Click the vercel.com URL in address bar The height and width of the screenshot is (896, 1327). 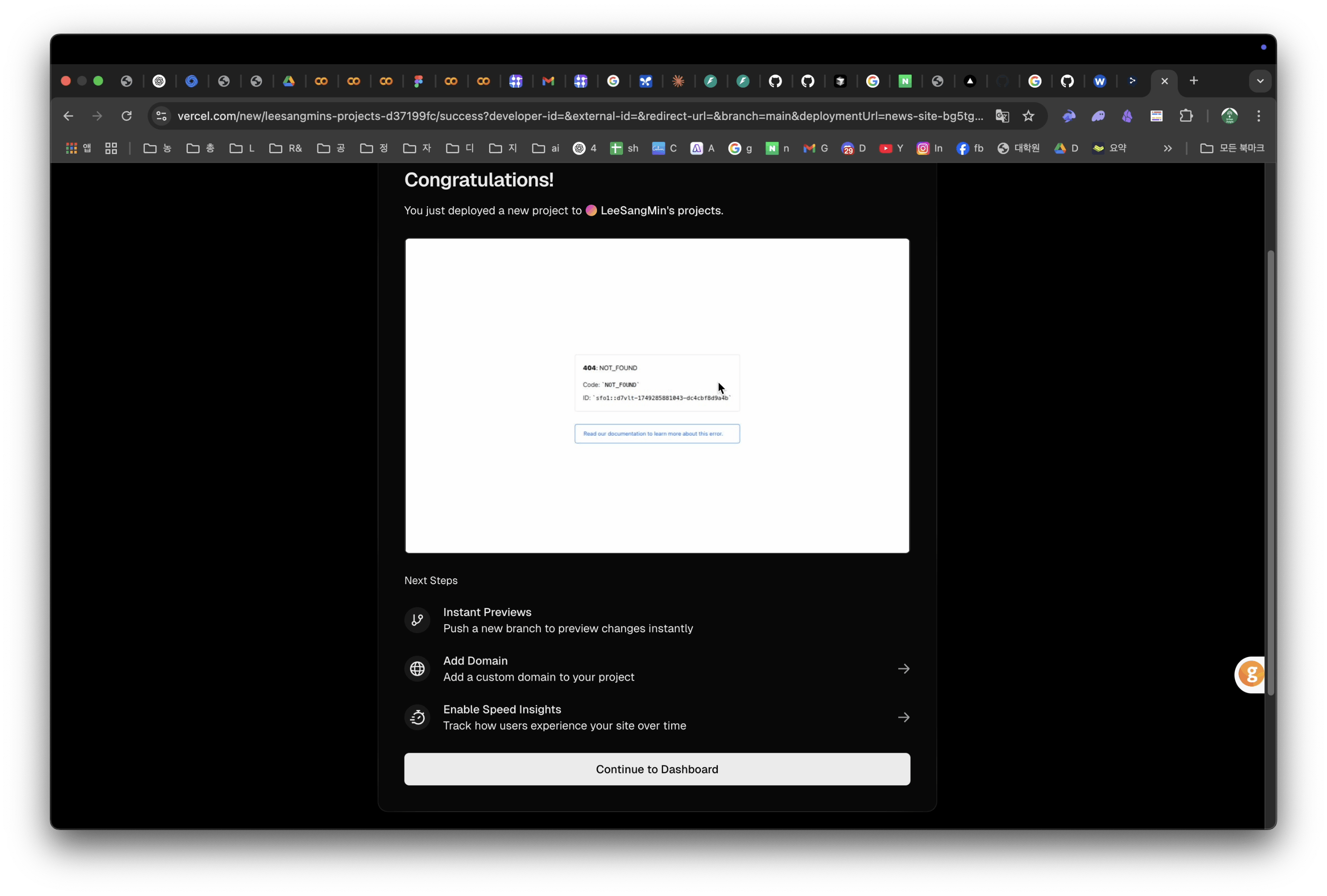pyautogui.click(x=580, y=116)
